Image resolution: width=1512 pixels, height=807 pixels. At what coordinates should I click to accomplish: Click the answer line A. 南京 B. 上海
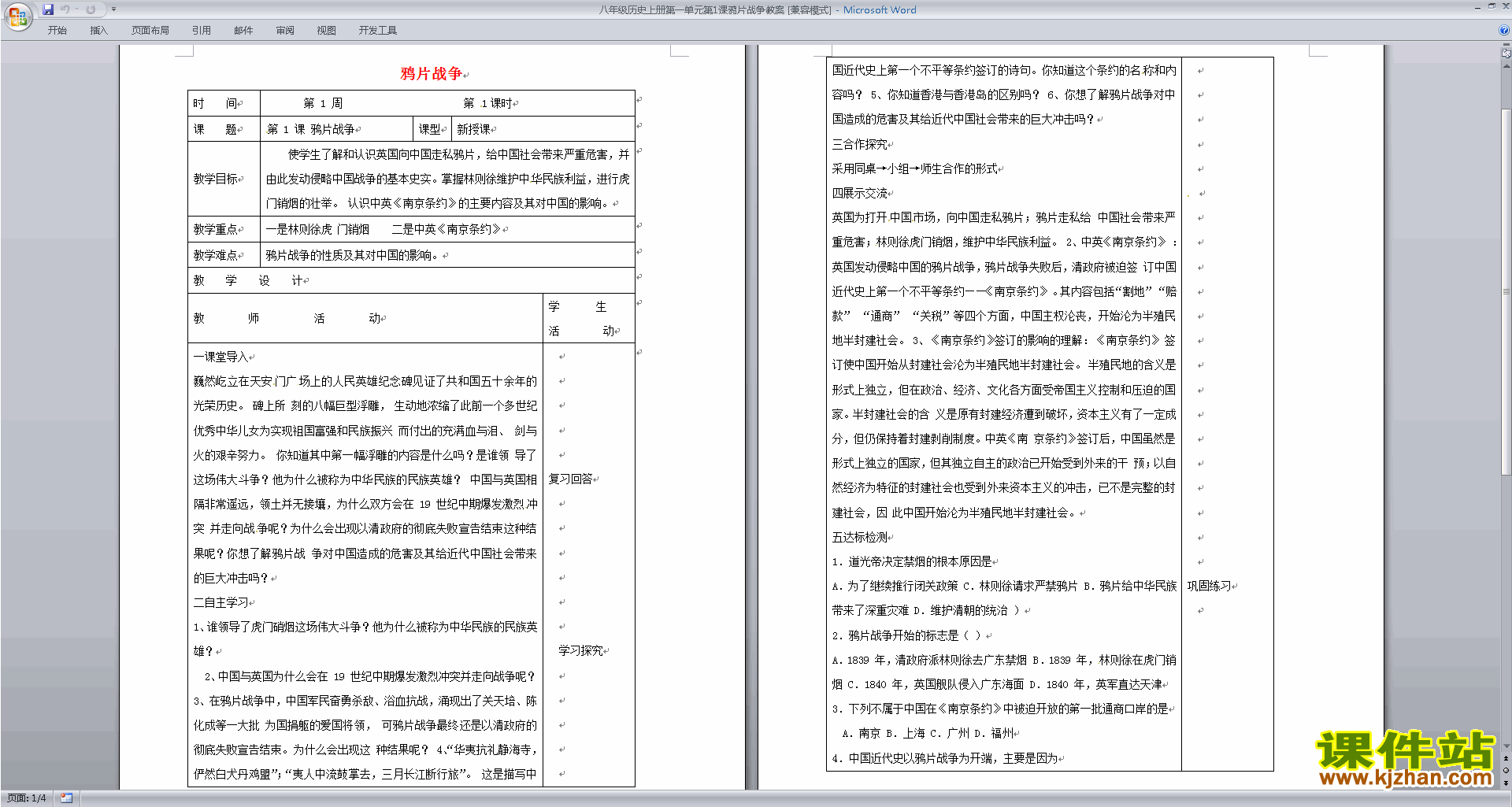point(928,733)
